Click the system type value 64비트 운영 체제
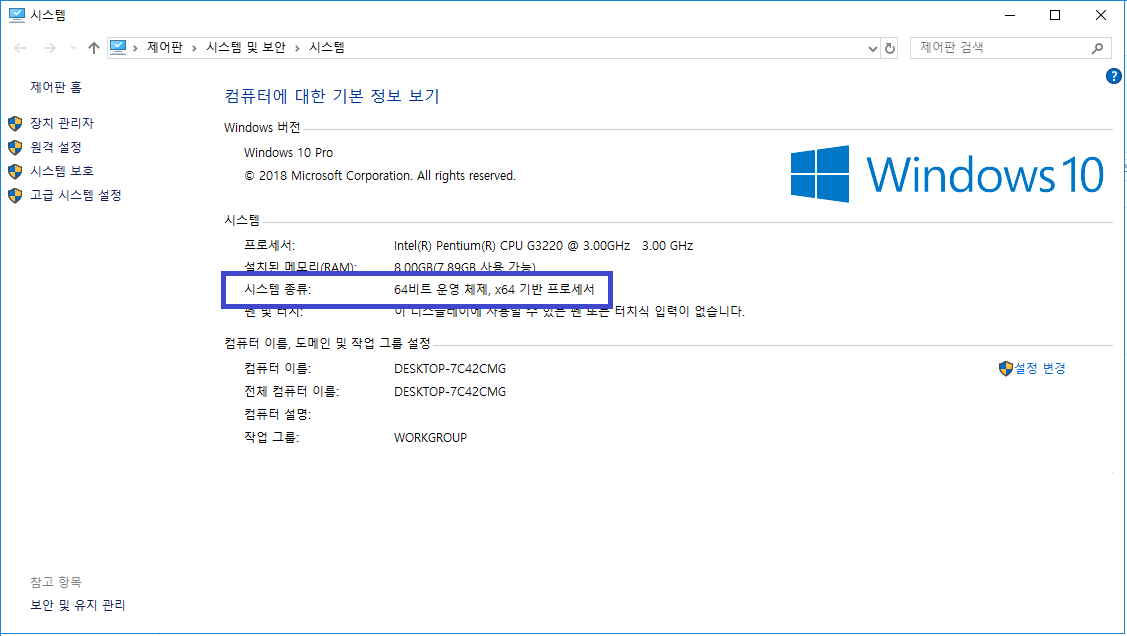The image size is (1127, 636). pyautogui.click(x=494, y=290)
